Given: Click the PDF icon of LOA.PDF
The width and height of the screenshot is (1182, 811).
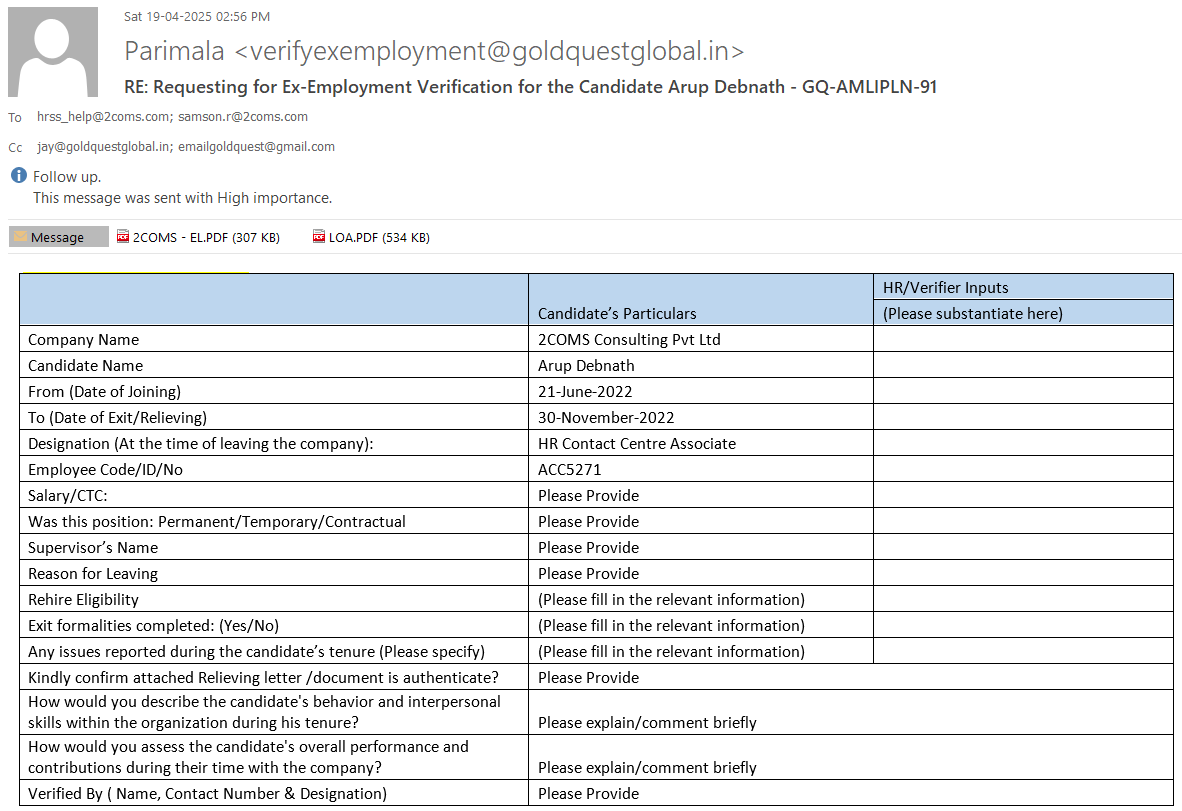Looking at the screenshot, I should click(319, 238).
